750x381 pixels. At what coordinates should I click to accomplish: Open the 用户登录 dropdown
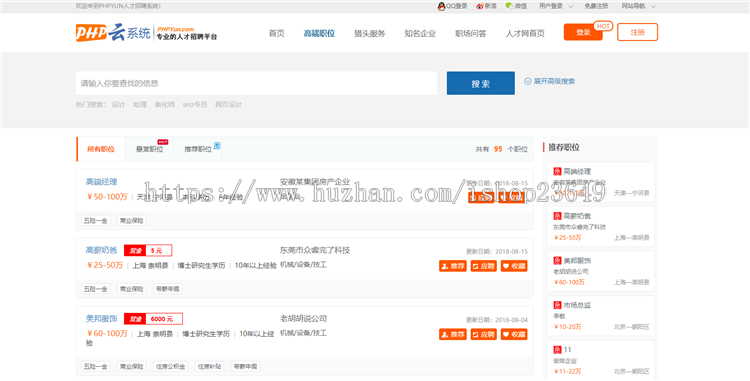point(556,6)
